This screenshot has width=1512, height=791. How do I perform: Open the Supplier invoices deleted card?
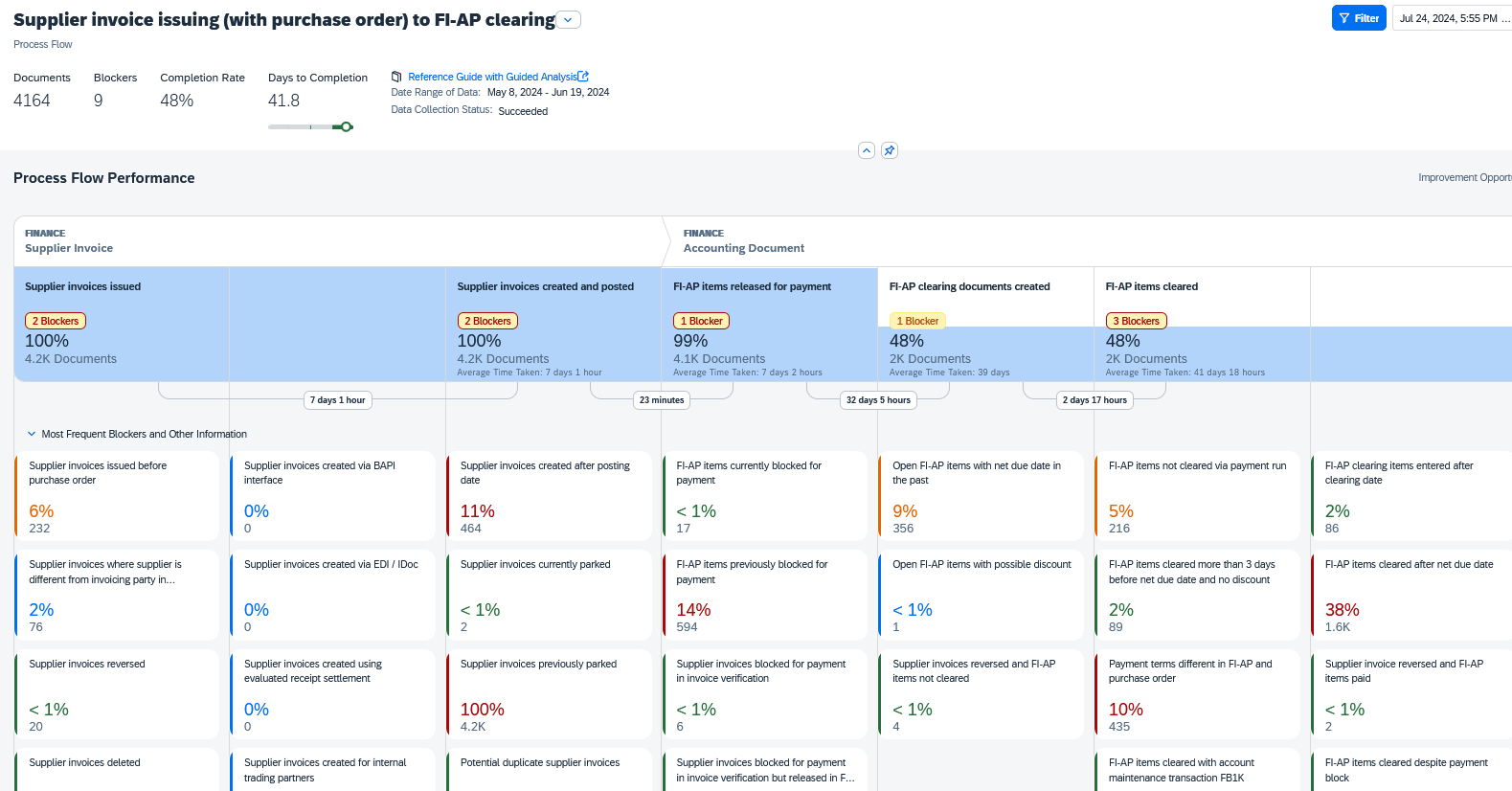tap(117, 770)
